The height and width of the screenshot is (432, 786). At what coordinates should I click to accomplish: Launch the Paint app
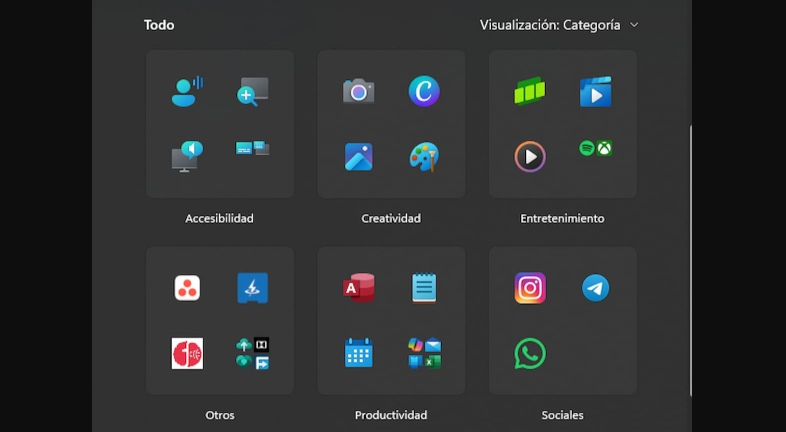pyautogui.click(x=424, y=157)
